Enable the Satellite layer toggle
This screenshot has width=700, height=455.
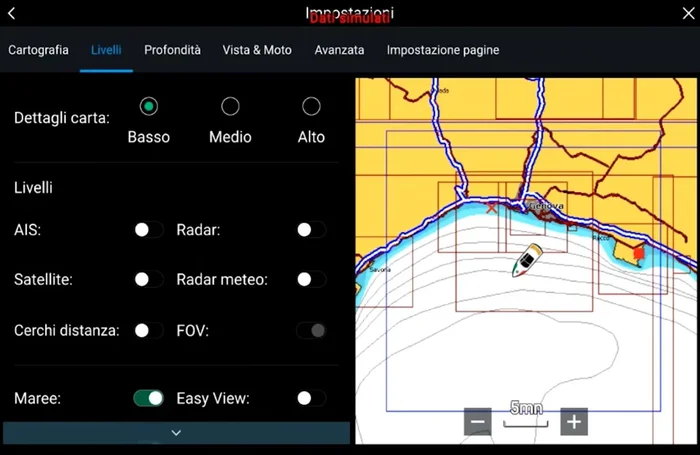[149, 280]
